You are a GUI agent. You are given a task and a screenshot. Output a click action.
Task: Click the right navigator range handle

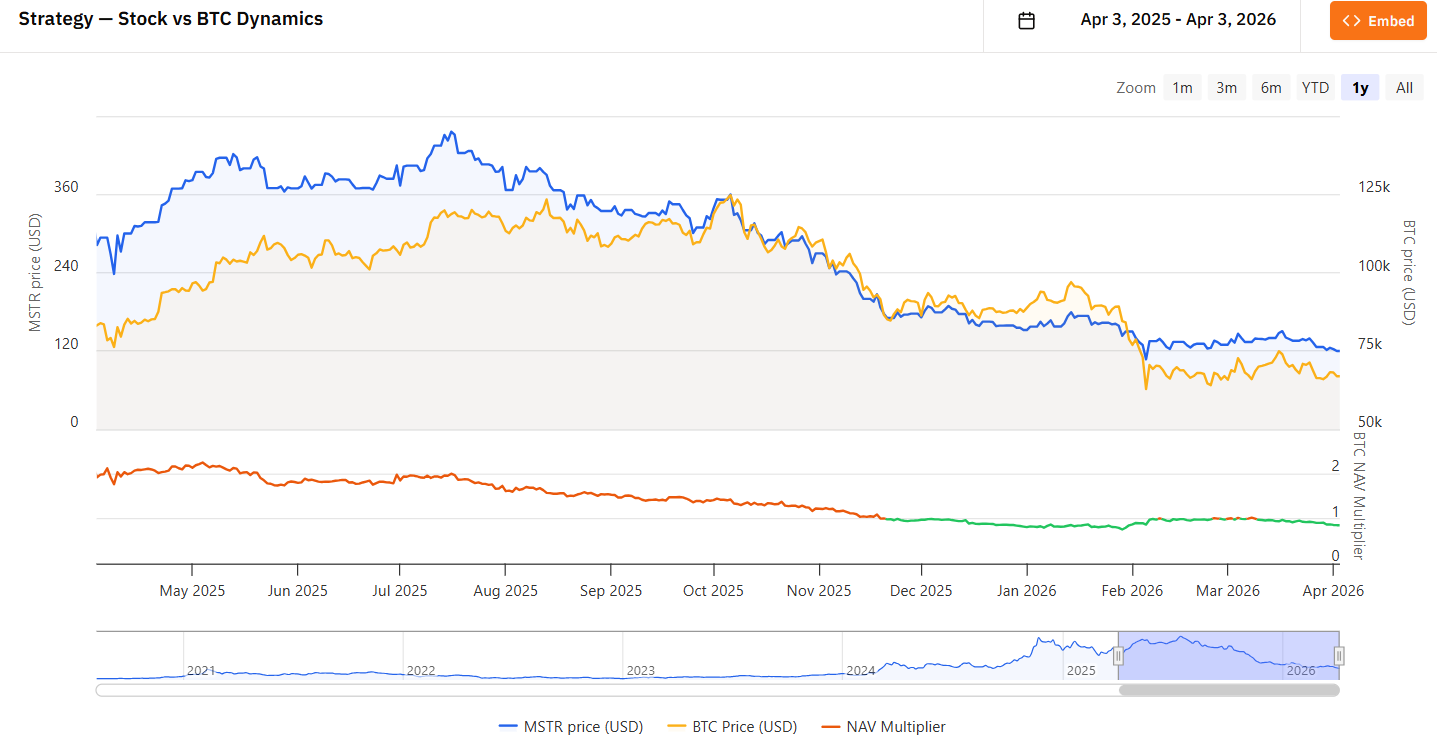coord(1339,656)
